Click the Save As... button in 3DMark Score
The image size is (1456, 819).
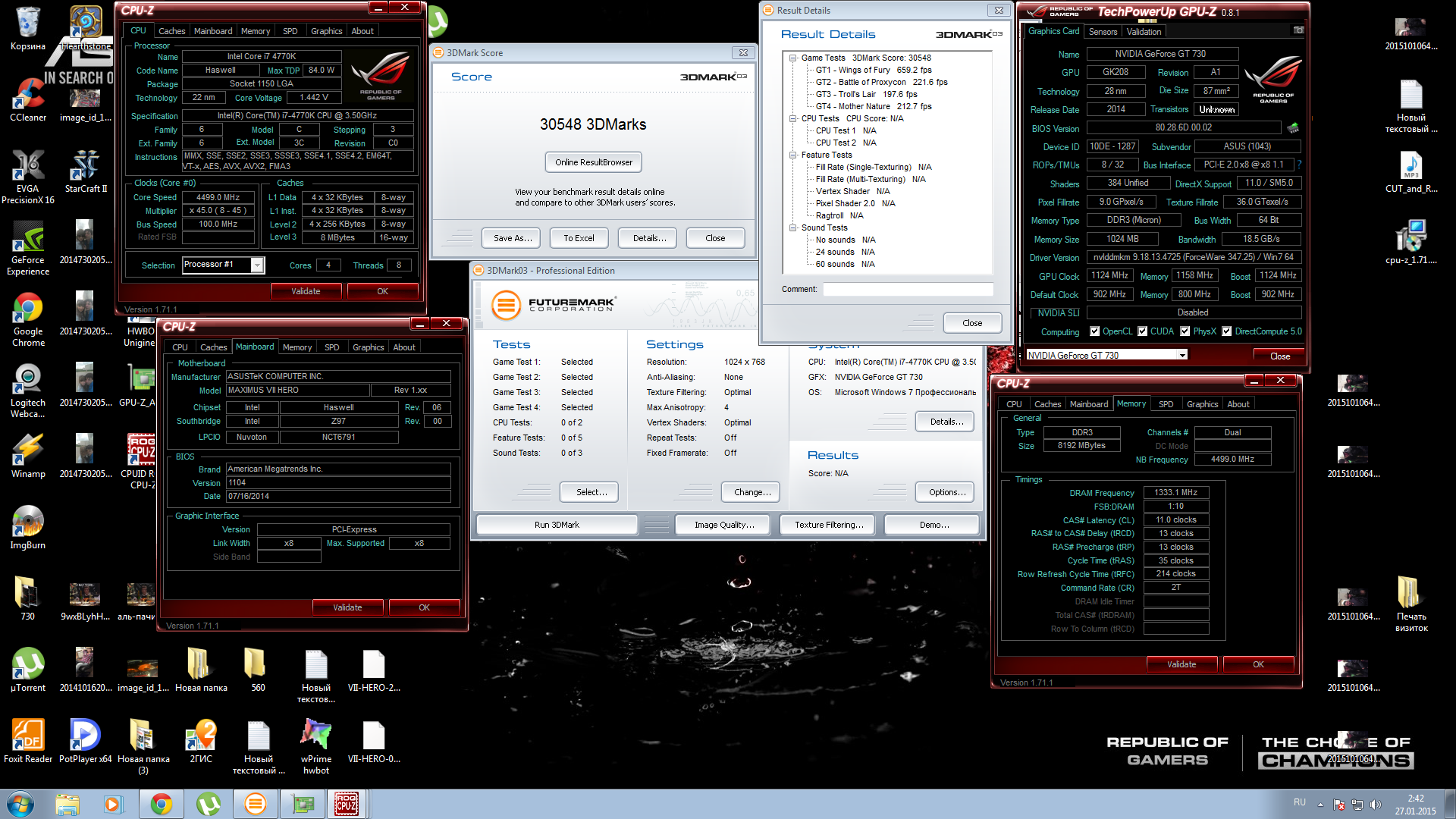[x=511, y=238]
